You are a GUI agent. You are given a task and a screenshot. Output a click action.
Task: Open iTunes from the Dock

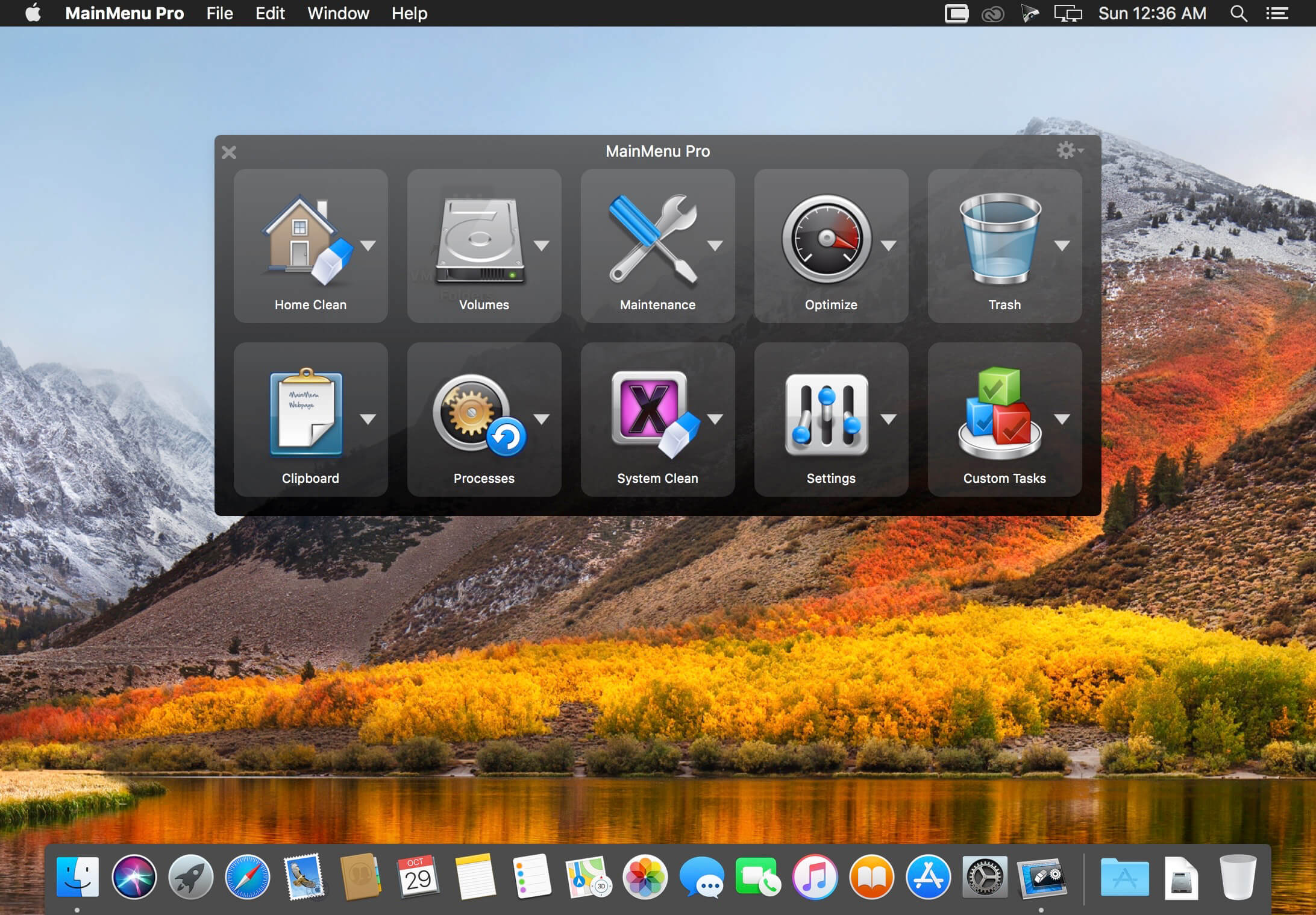pyautogui.click(x=815, y=876)
